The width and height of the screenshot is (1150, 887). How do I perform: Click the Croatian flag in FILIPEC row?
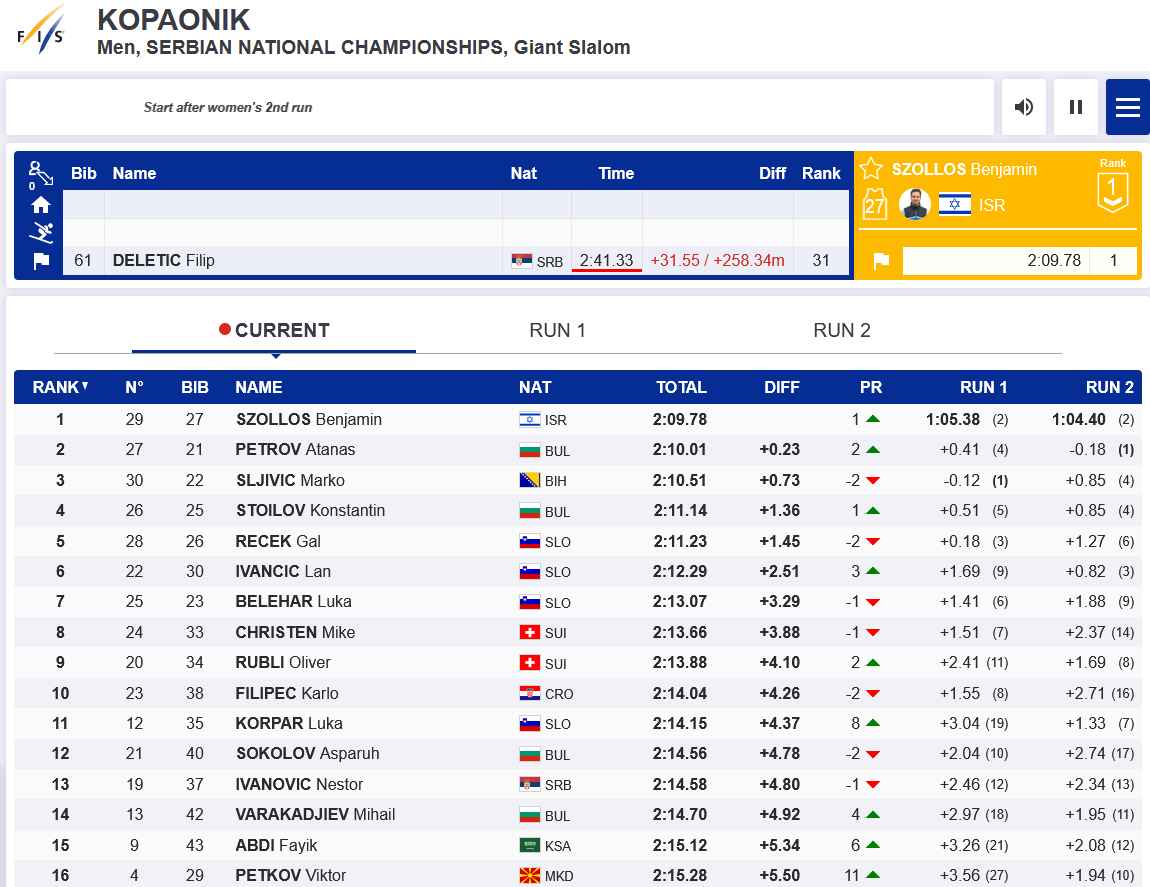pos(530,693)
